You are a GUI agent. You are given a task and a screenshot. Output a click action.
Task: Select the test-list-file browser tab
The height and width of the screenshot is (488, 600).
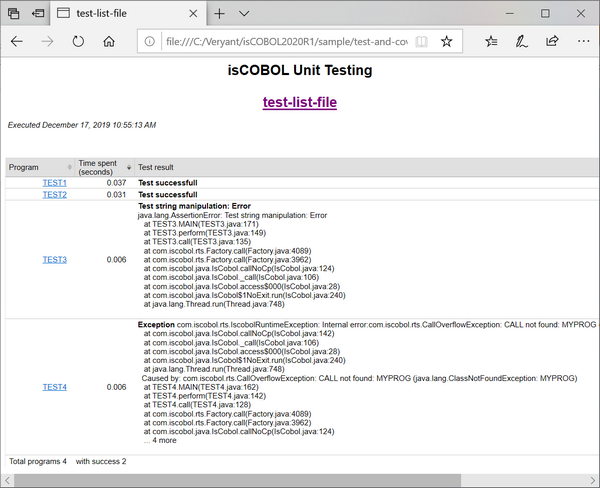115,14
